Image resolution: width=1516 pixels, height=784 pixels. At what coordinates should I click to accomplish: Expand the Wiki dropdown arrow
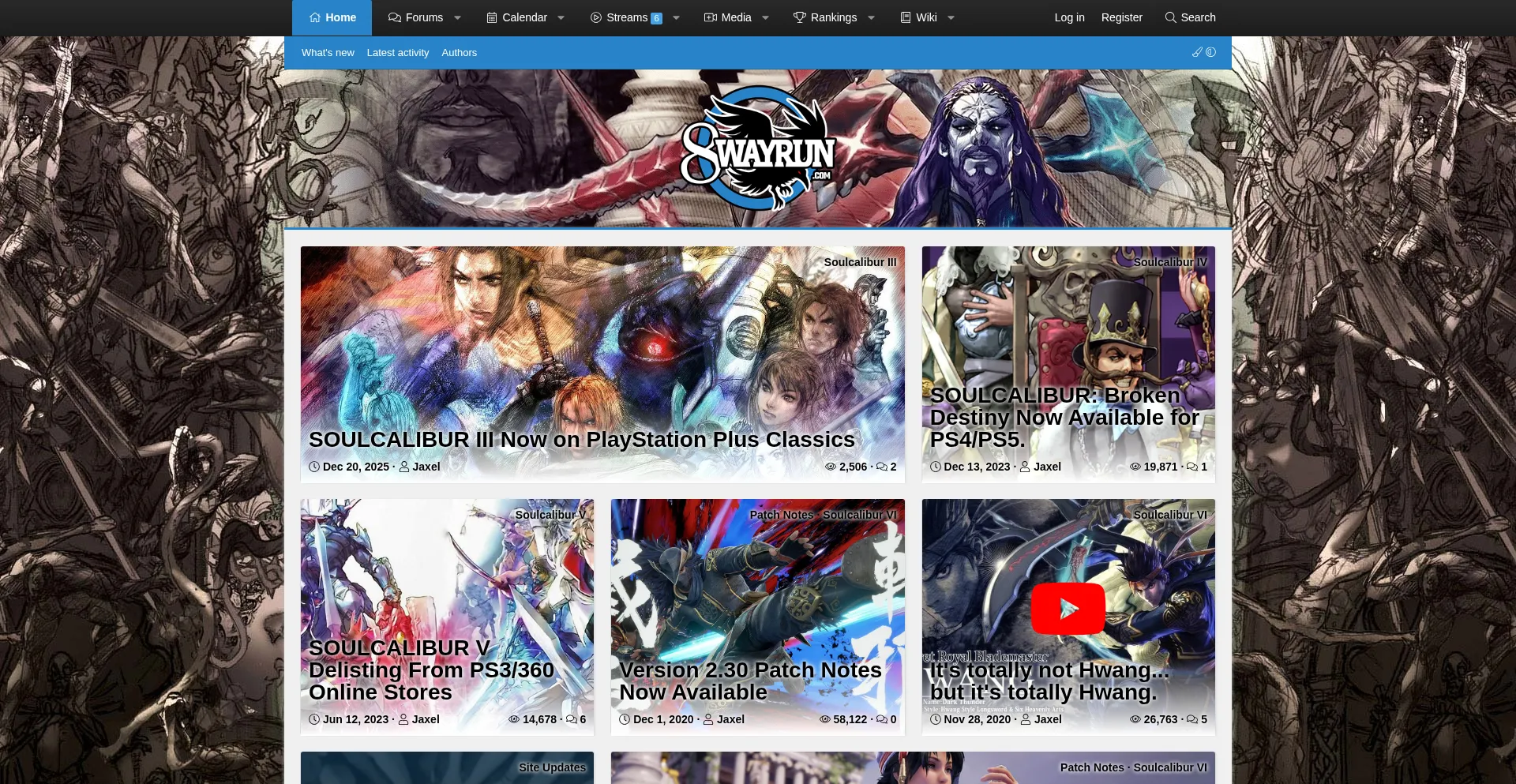coord(951,17)
